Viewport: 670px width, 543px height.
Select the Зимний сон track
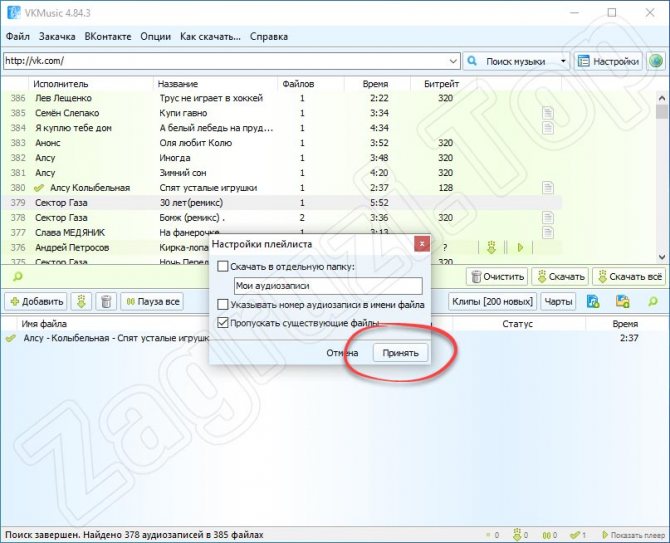pos(282,173)
